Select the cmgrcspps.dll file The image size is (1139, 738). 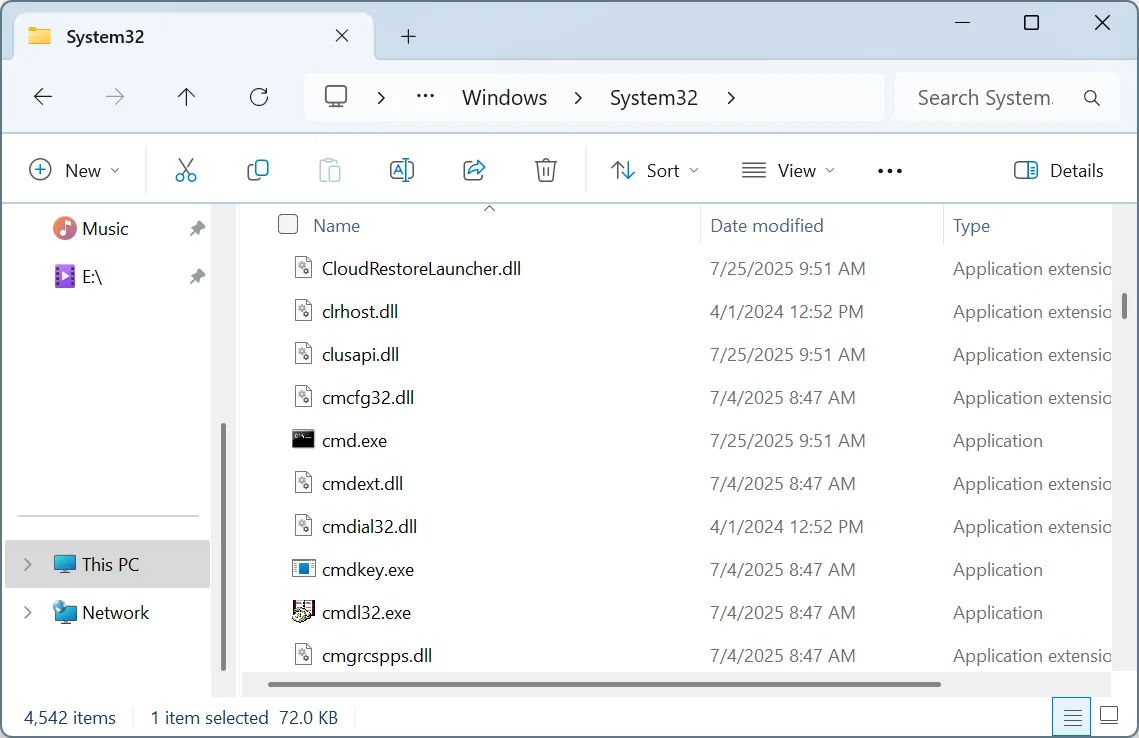coord(377,656)
